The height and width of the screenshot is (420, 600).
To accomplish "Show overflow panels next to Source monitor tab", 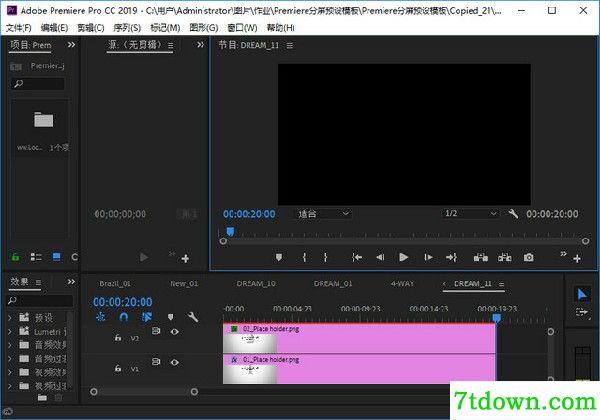I will pos(201,45).
